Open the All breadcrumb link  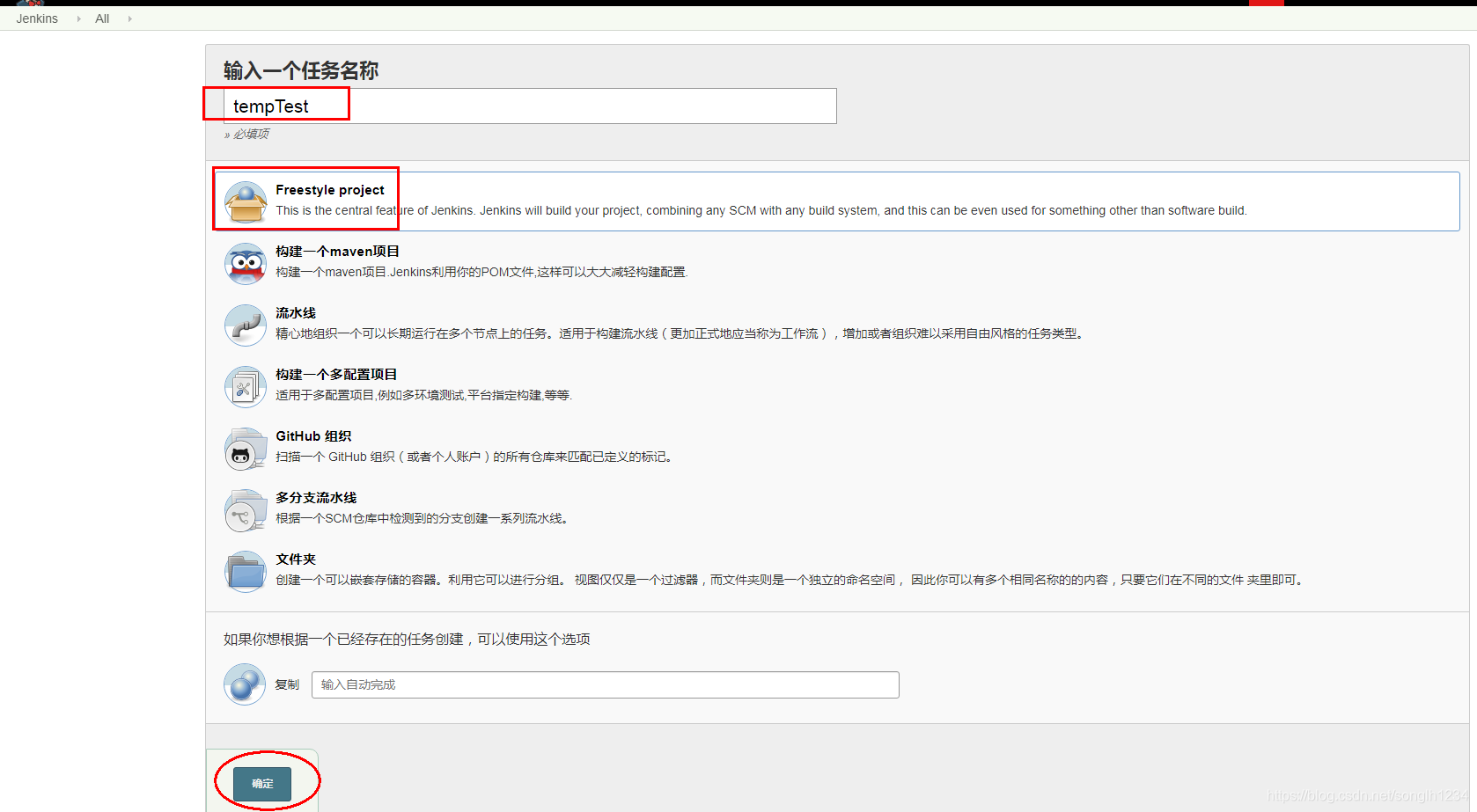(102, 18)
